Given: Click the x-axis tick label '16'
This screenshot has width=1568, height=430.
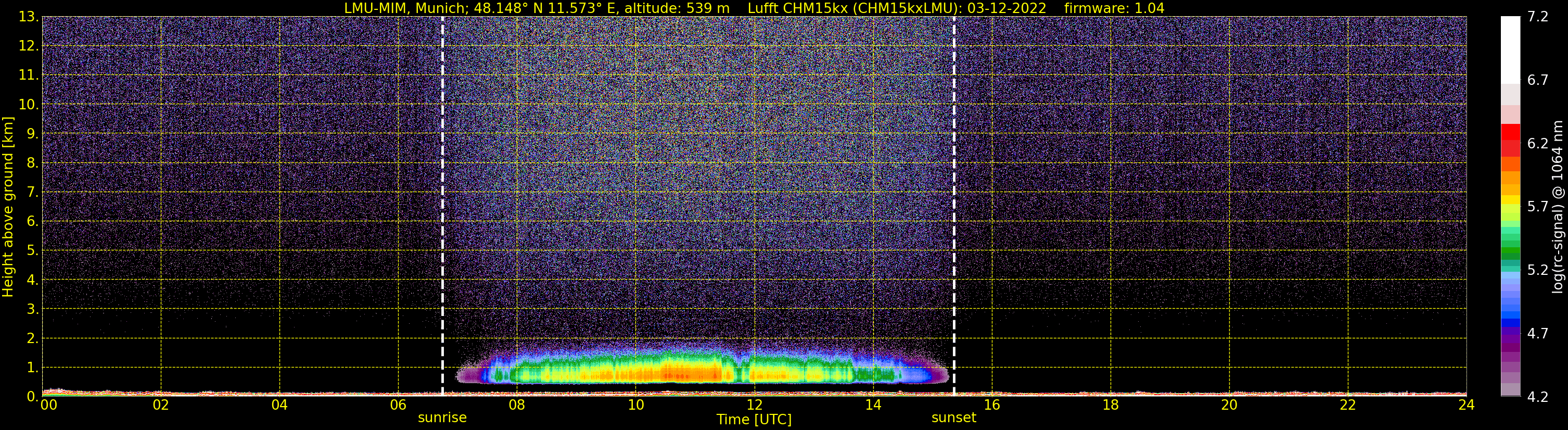Looking at the screenshot, I should [991, 405].
